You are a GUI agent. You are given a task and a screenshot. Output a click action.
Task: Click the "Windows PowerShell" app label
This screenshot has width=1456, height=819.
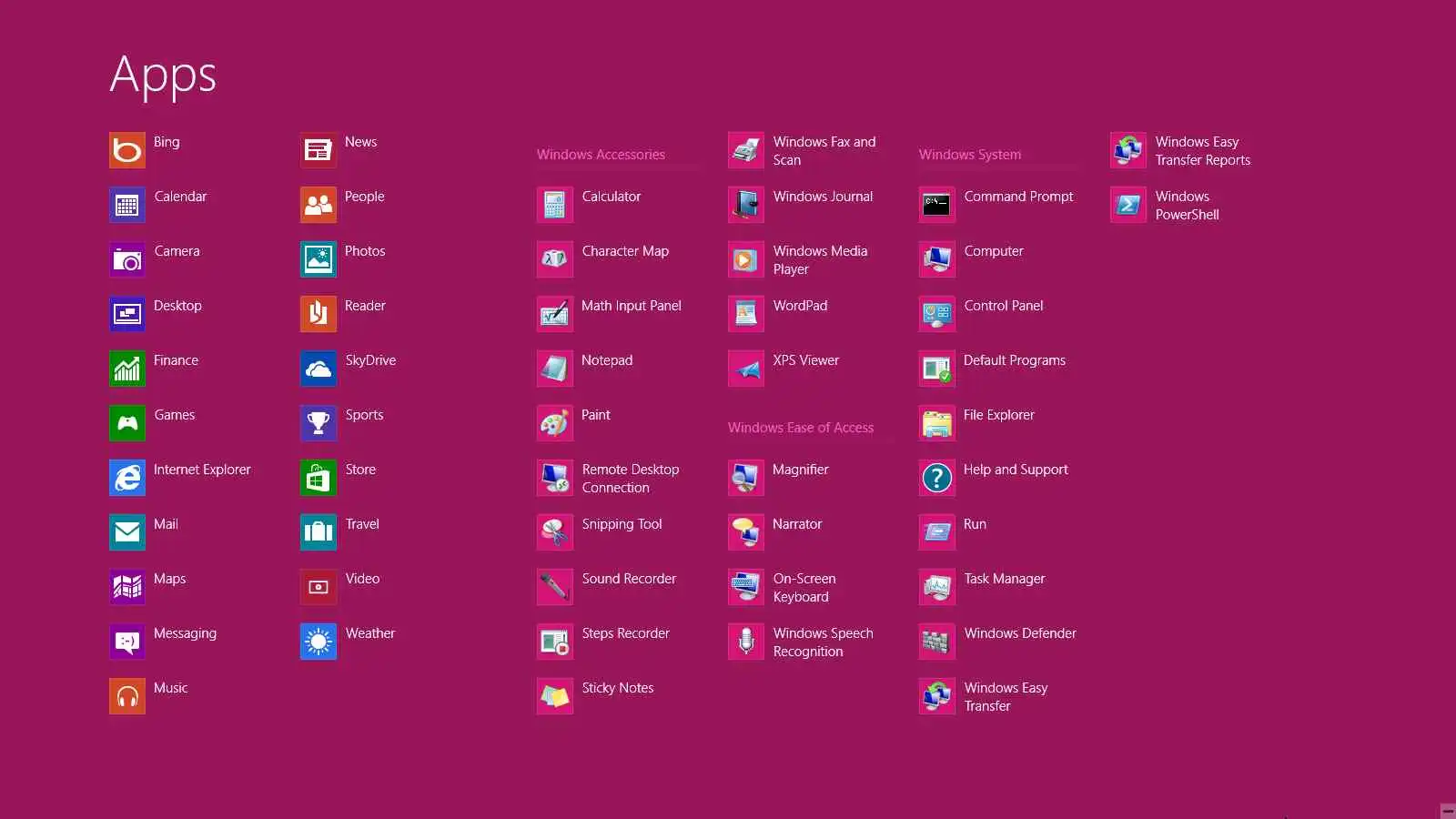(1187, 206)
